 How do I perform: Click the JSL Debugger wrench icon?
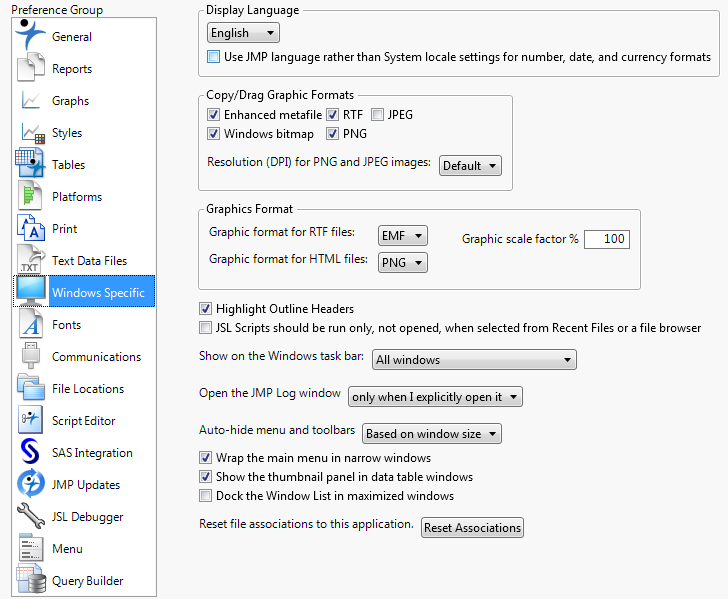pyautogui.click(x=31, y=515)
